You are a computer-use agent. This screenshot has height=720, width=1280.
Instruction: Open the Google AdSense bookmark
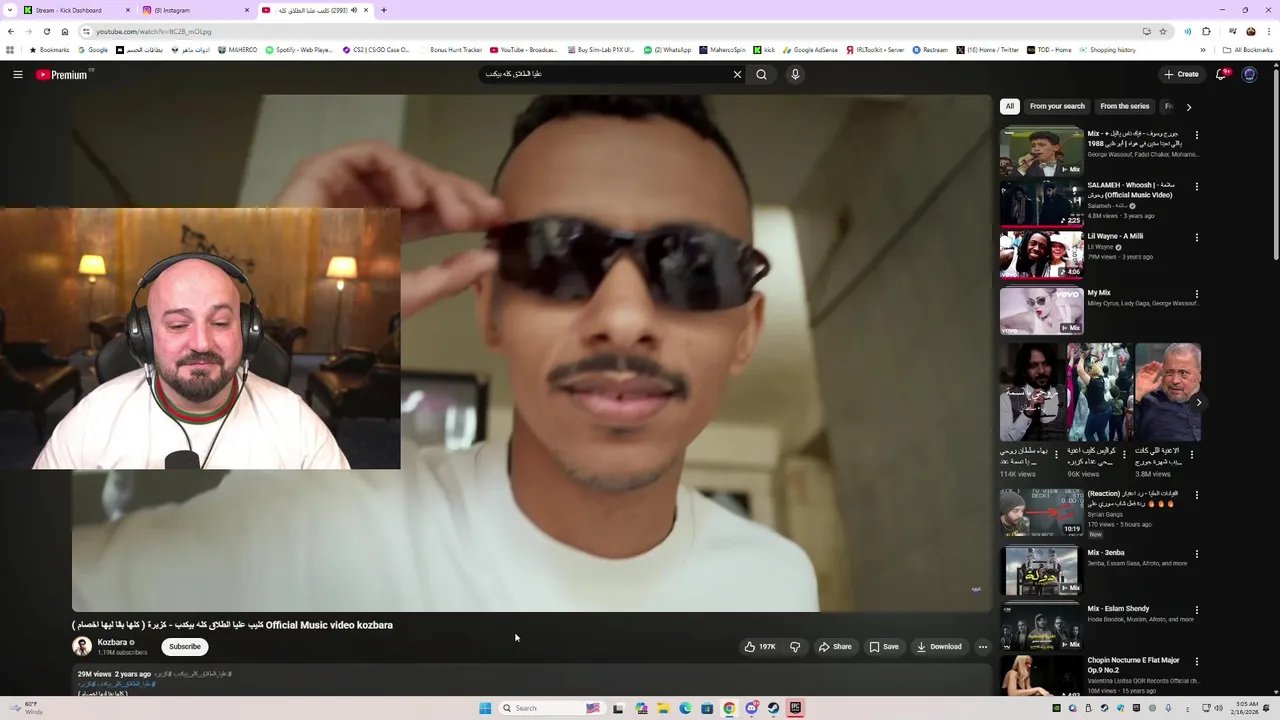pyautogui.click(x=810, y=50)
